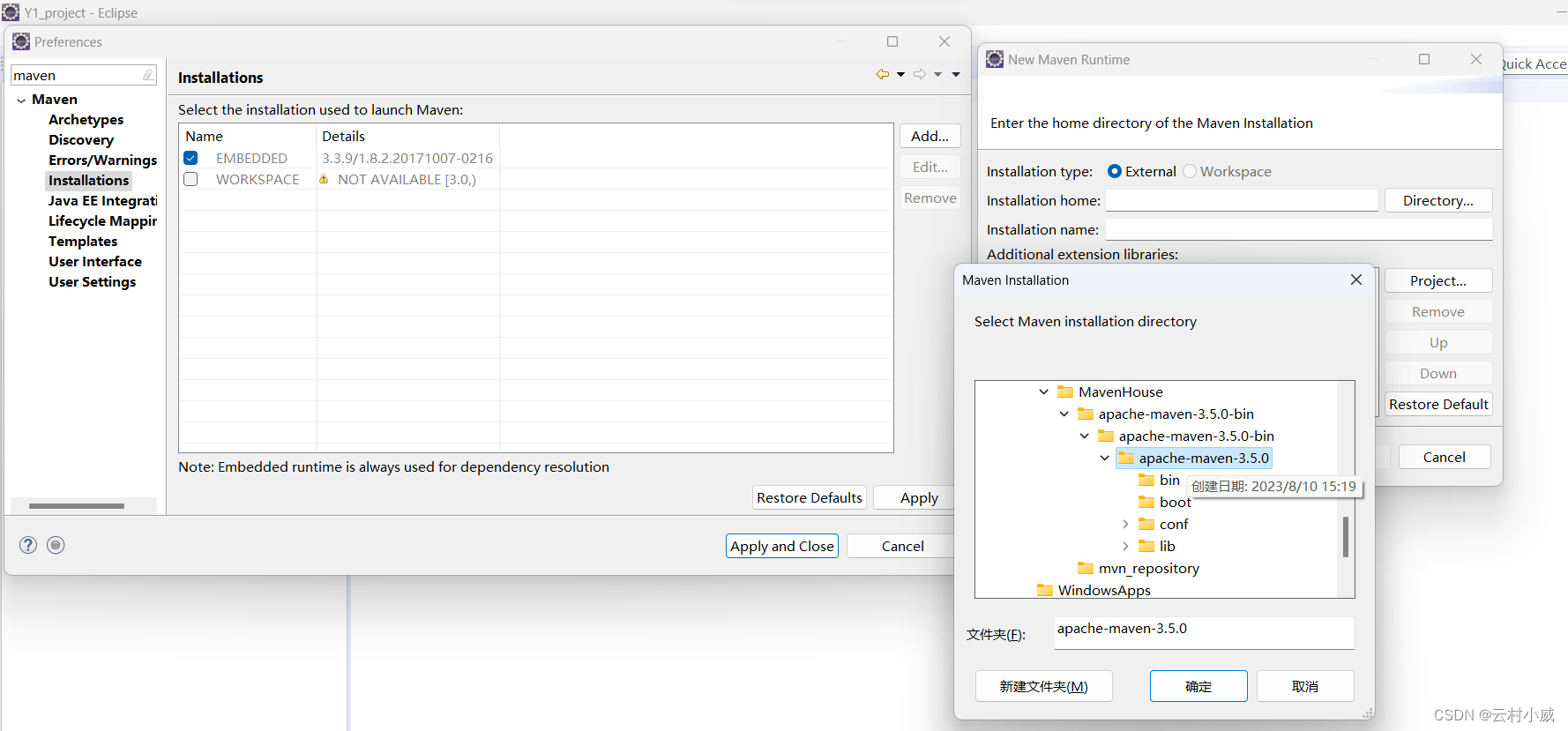1568x731 pixels.
Task: Select the mvn_repository folder
Action: 1148,569
